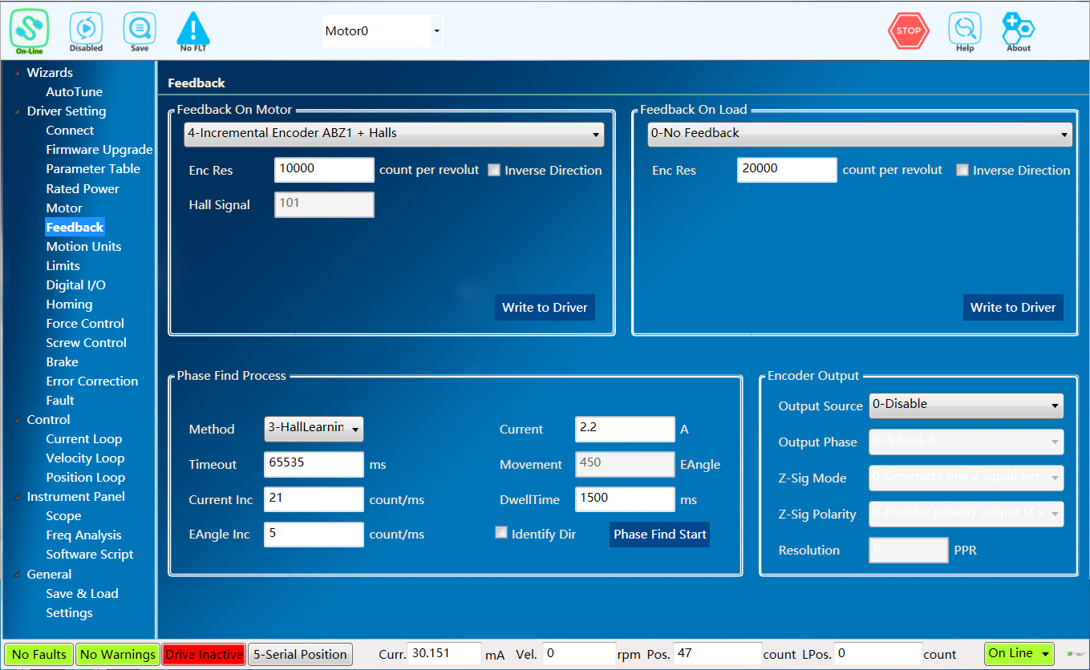Open Velocity Loop settings
The height and width of the screenshot is (670, 1090).
pos(85,458)
